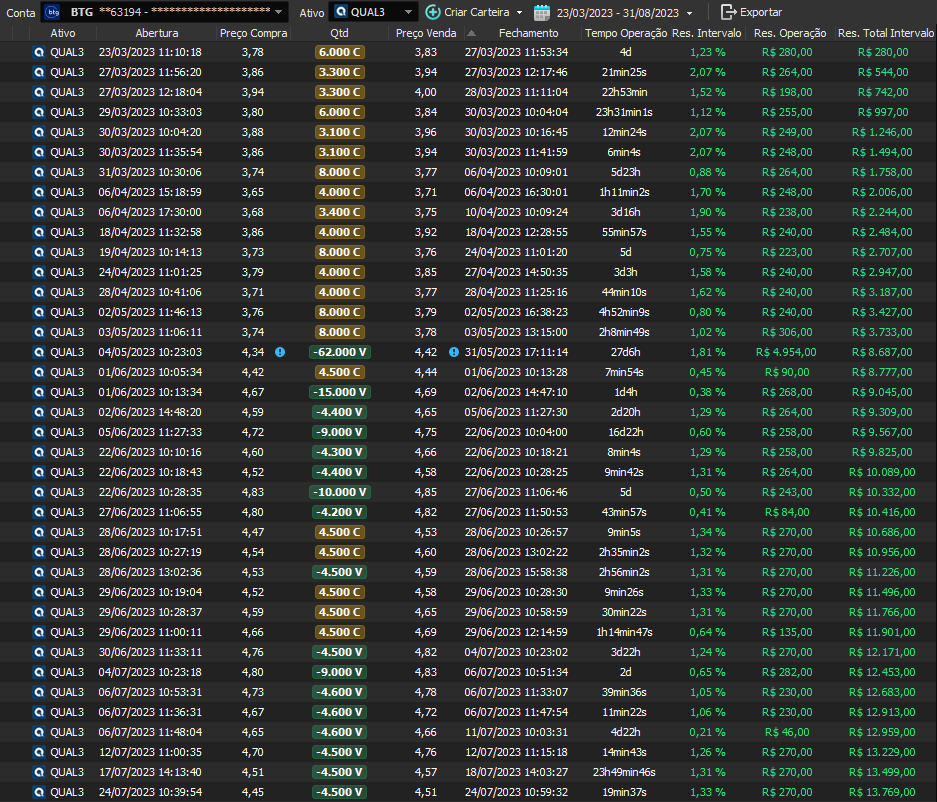The width and height of the screenshot is (937, 802).
Task: Click the plus icon beside Criar Carteira
Action: click(x=432, y=12)
